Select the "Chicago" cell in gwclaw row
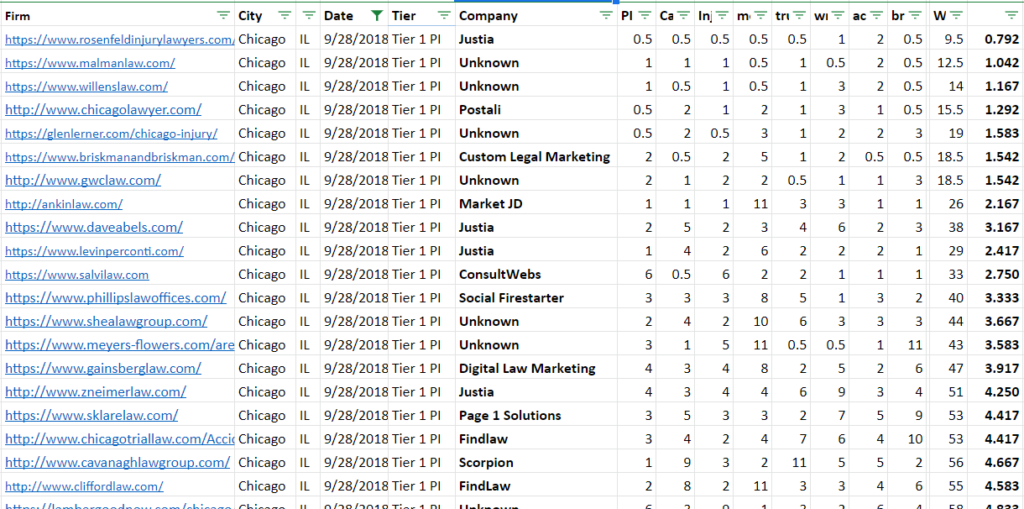The height and width of the screenshot is (509, 1024). (x=262, y=180)
